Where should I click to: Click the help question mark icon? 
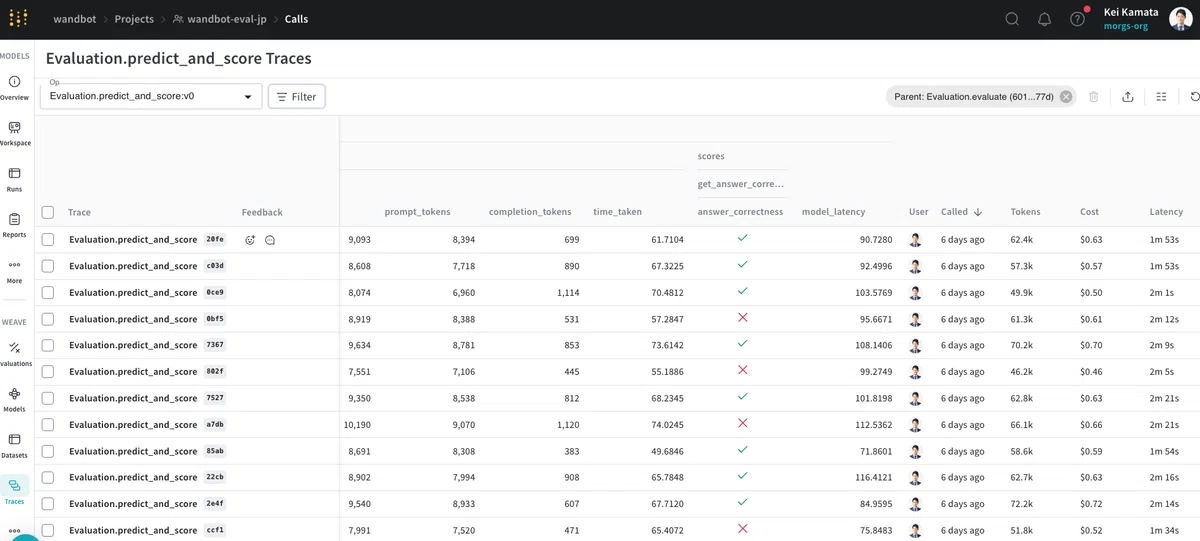pyautogui.click(x=1077, y=19)
